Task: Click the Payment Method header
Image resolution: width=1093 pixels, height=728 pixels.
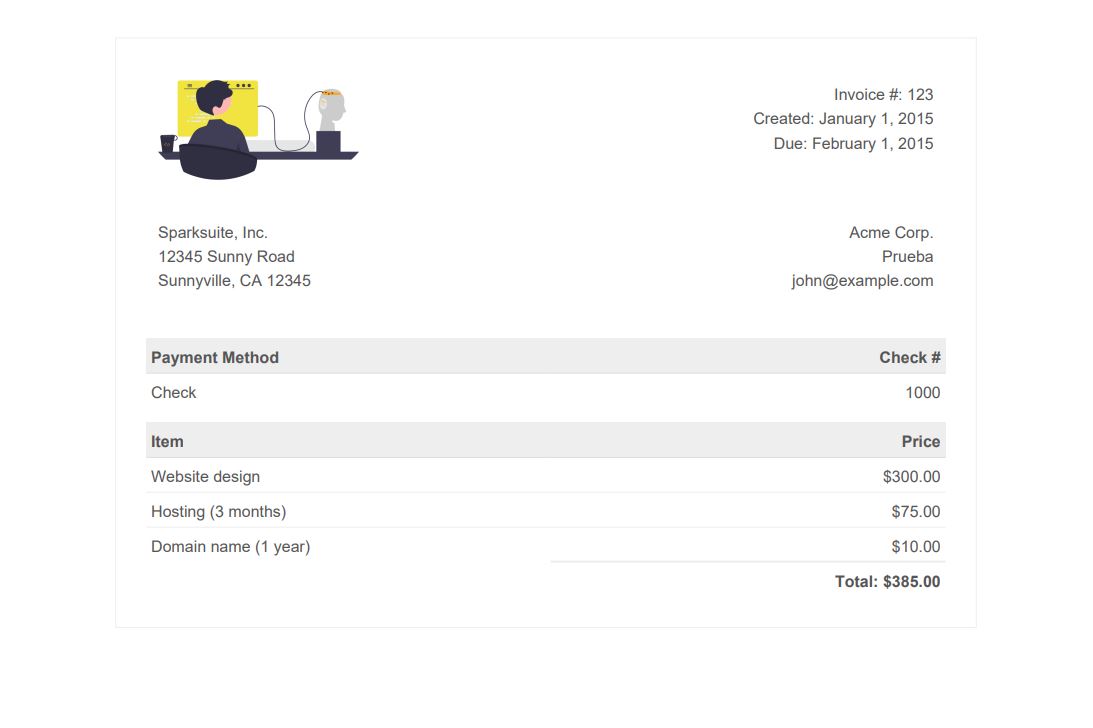Action: (215, 358)
